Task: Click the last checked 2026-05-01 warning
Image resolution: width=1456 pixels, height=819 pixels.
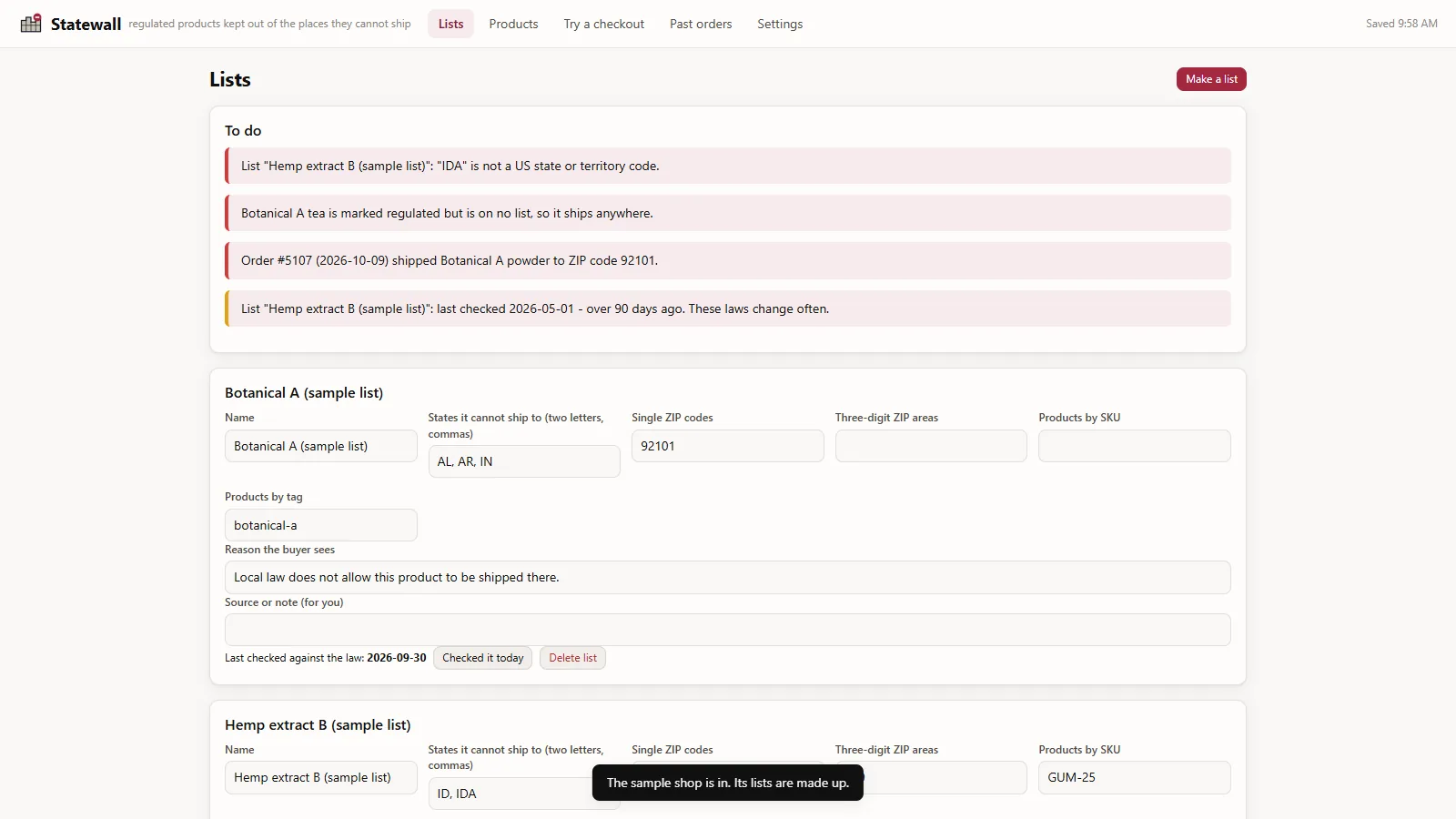Action: (728, 308)
